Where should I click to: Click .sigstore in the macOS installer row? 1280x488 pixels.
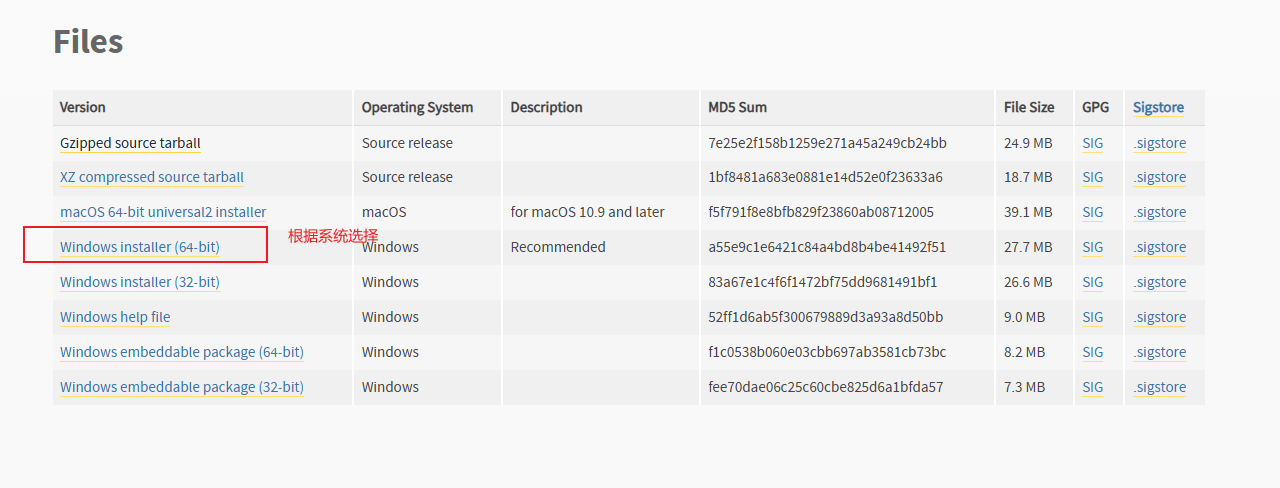(1160, 212)
